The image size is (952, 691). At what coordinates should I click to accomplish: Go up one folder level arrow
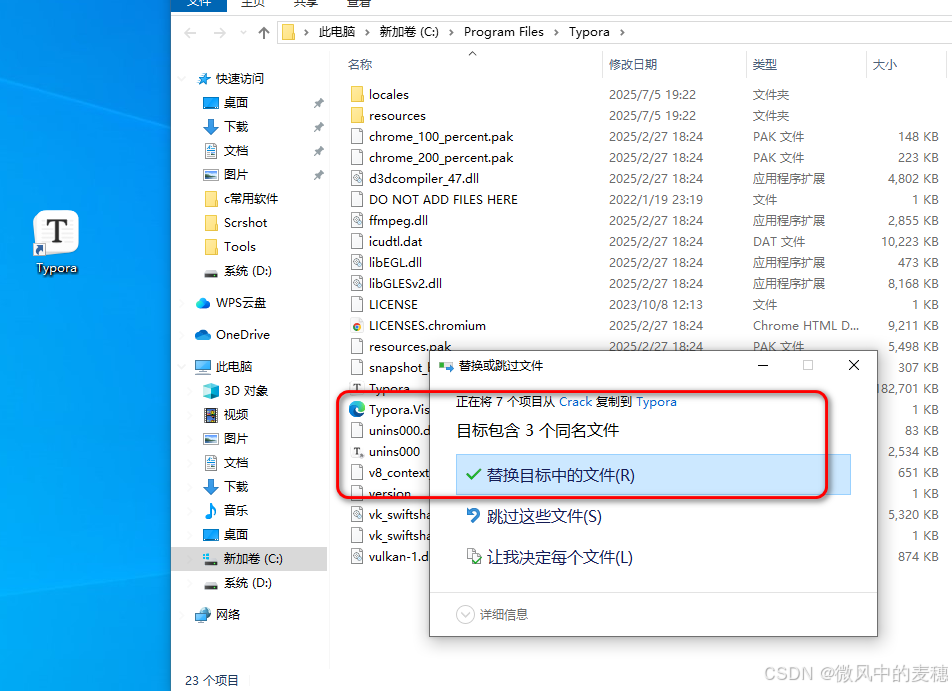pos(264,33)
